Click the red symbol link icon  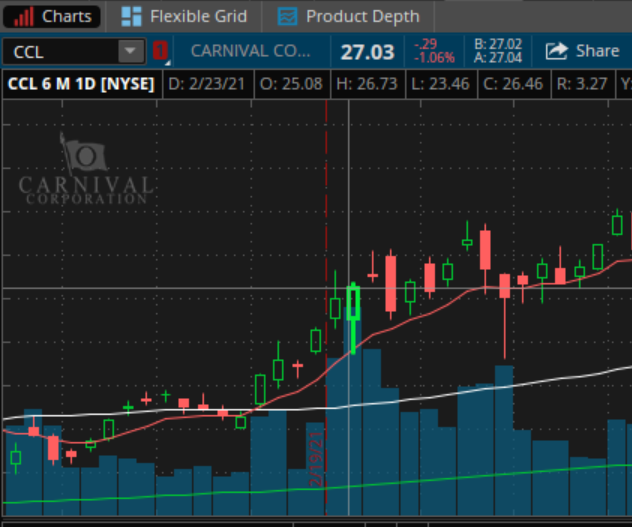[160, 51]
